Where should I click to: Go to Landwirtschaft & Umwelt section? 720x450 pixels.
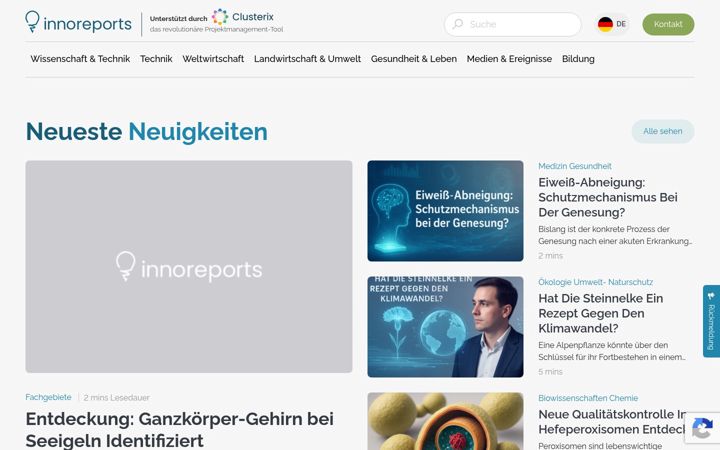307,59
